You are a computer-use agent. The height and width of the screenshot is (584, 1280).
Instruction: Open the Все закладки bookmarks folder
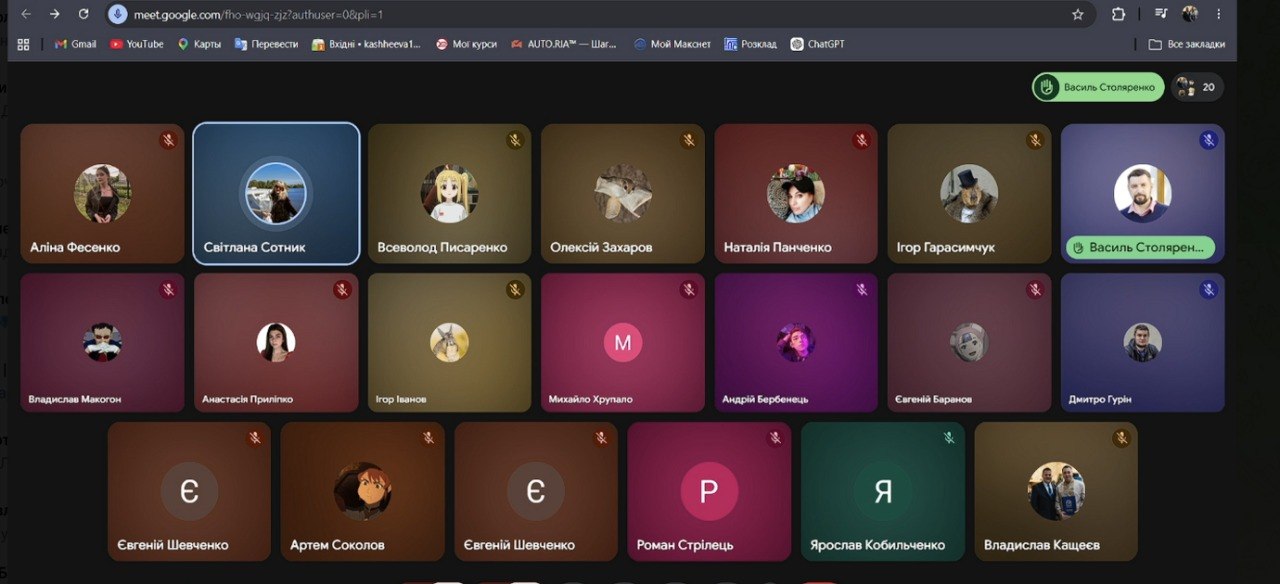[1186, 44]
